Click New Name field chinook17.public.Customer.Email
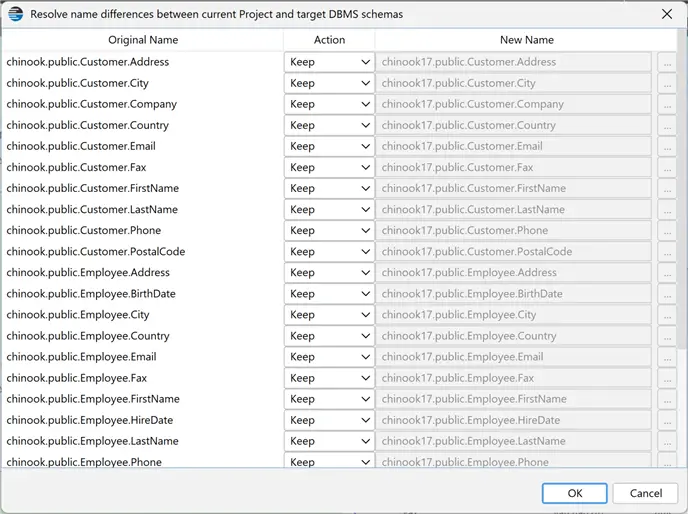Viewport: 688px width, 514px height. click(x=513, y=146)
